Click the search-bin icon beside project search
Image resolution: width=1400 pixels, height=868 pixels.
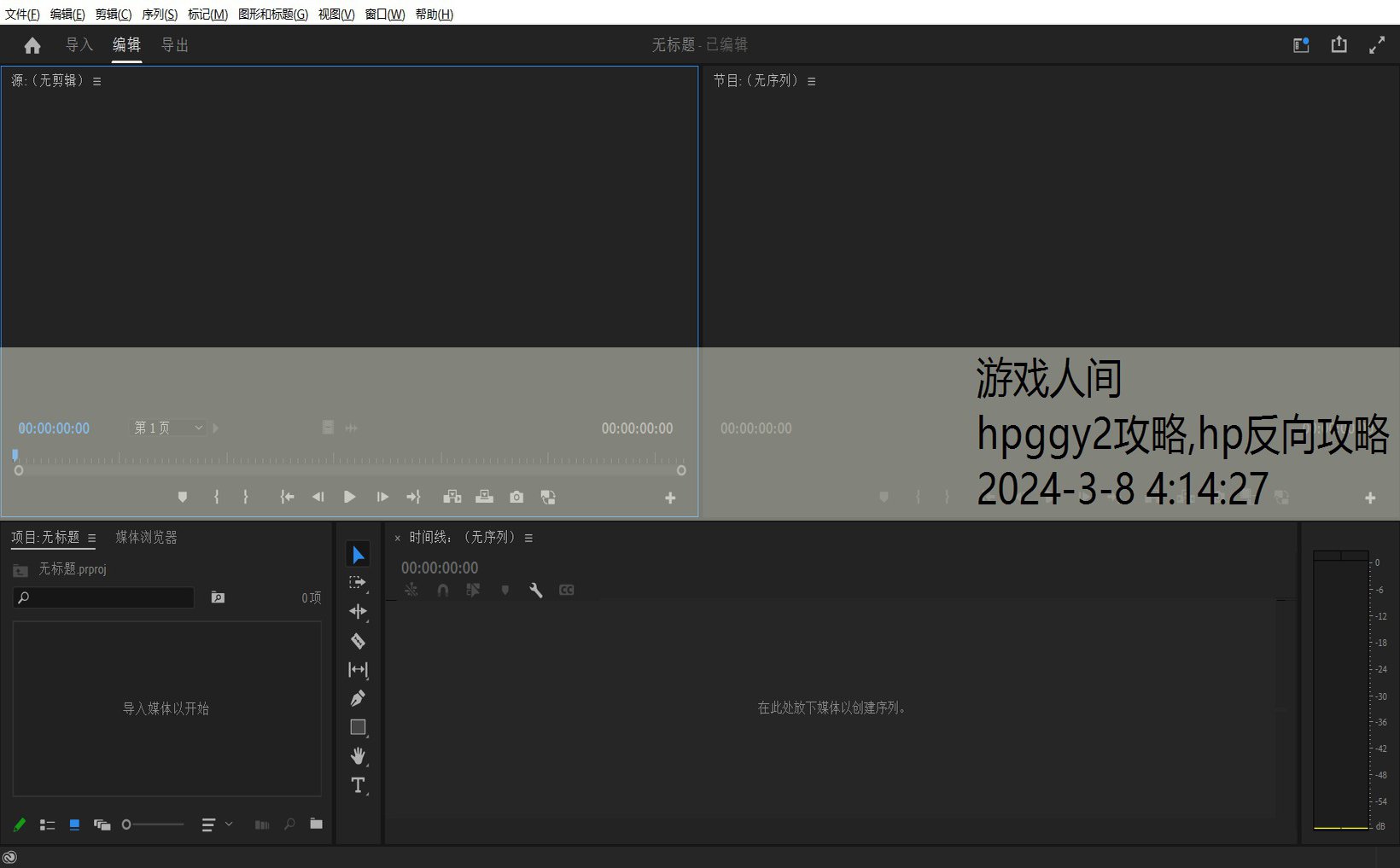click(x=218, y=597)
